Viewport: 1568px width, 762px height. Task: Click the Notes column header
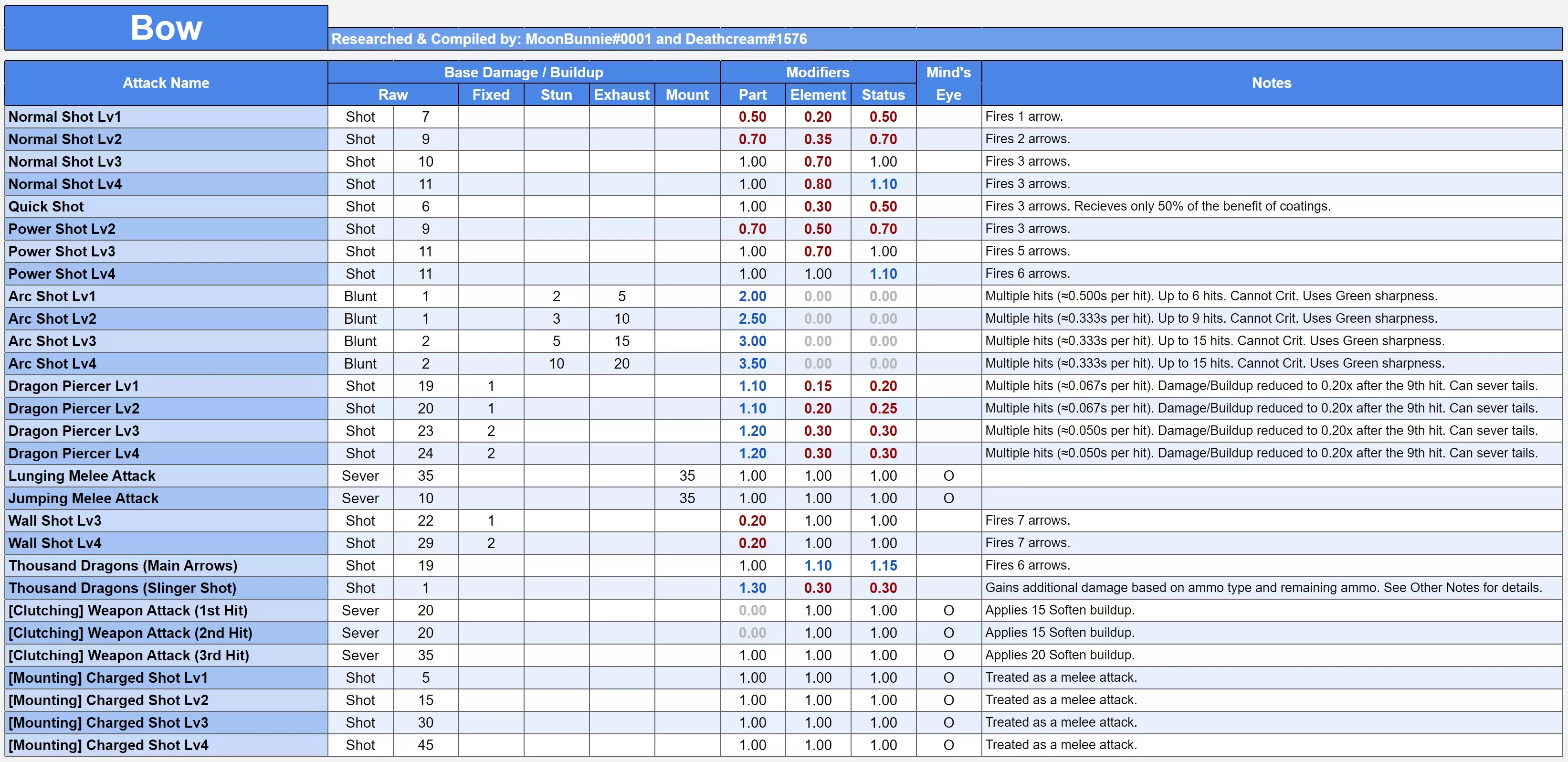1271,84
